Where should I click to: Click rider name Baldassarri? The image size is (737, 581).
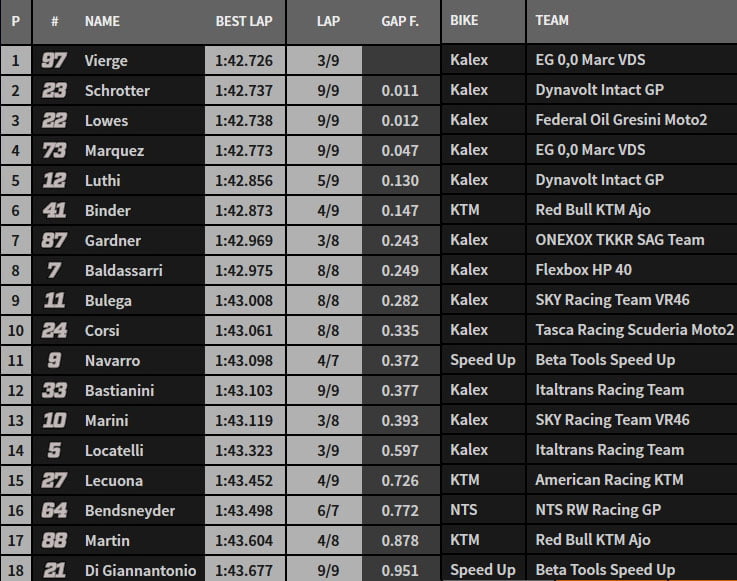(123, 270)
